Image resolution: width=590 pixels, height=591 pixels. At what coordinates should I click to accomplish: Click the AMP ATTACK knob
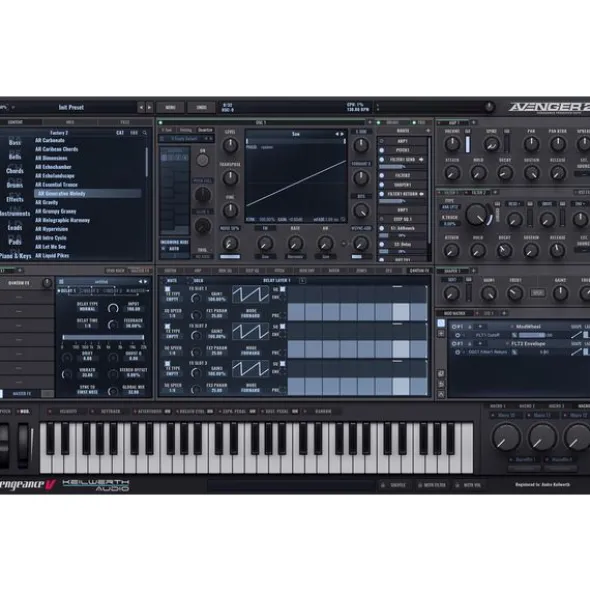[x=452, y=173]
